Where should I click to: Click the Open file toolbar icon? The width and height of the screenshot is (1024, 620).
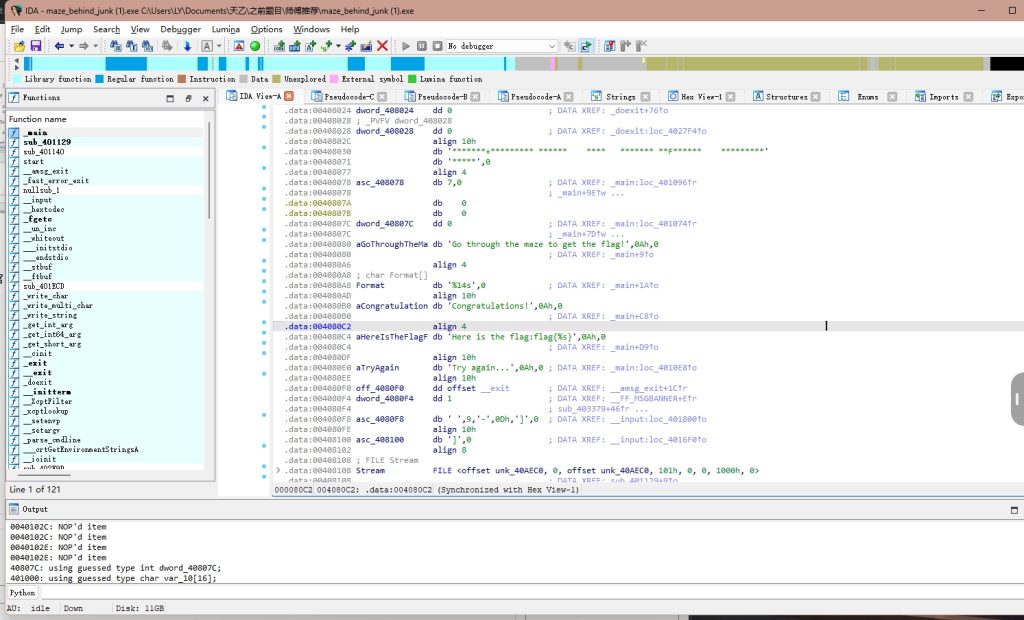pos(20,46)
